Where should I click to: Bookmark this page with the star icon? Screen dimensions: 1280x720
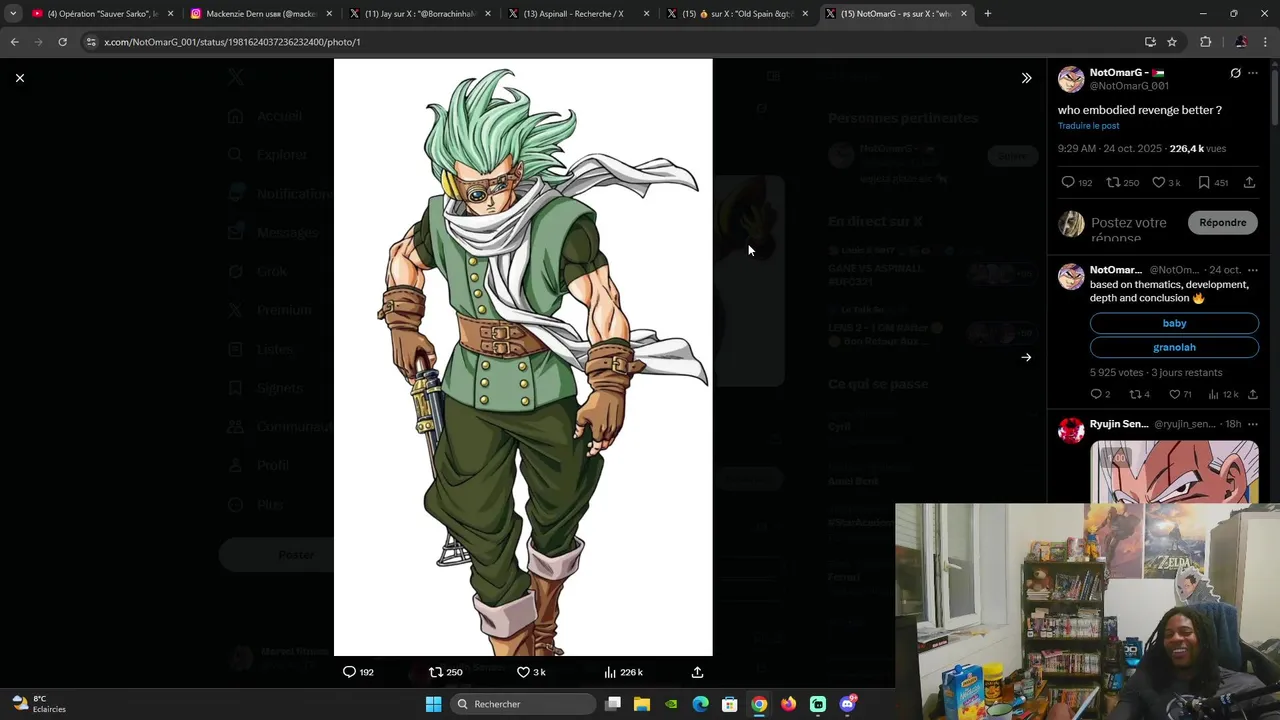[x=1172, y=42]
